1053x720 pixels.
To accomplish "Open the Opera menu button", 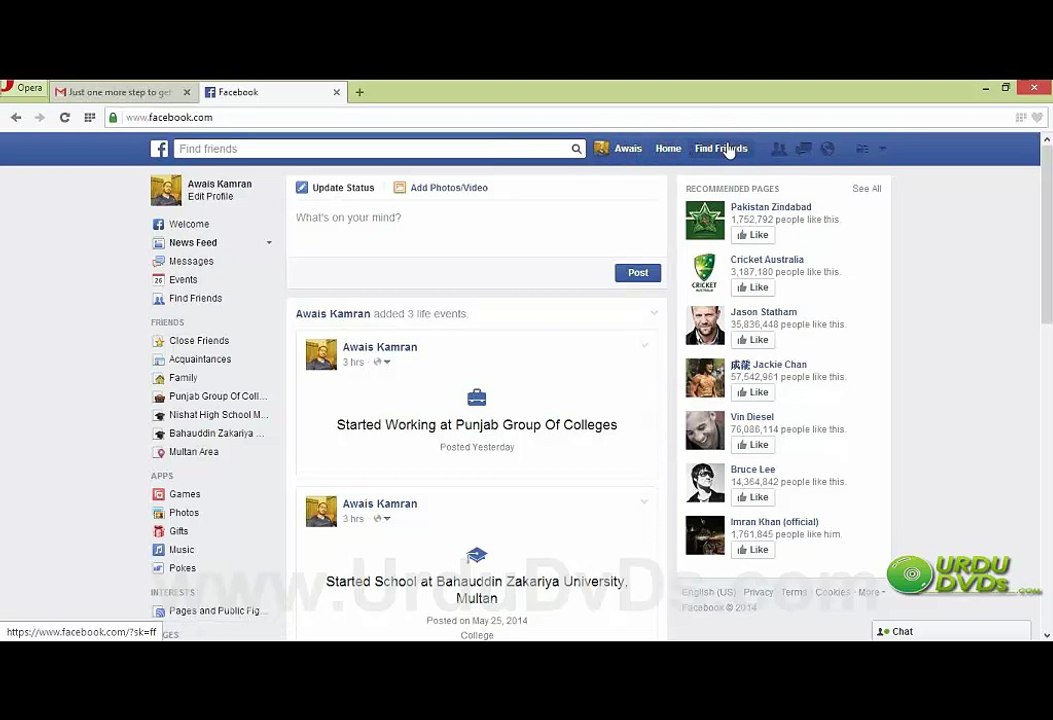I will click(x=22, y=87).
